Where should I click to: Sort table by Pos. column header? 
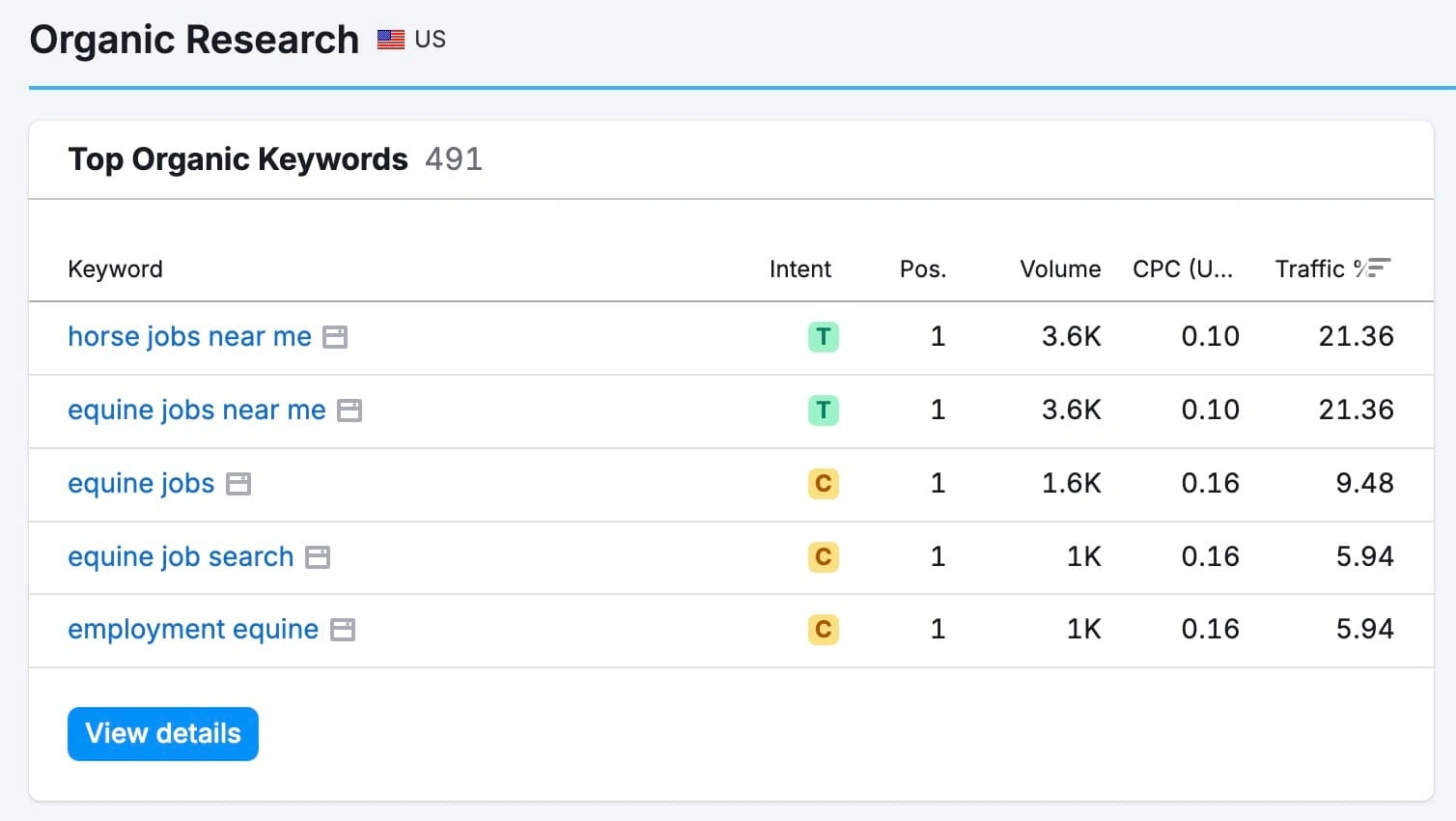[x=922, y=269]
